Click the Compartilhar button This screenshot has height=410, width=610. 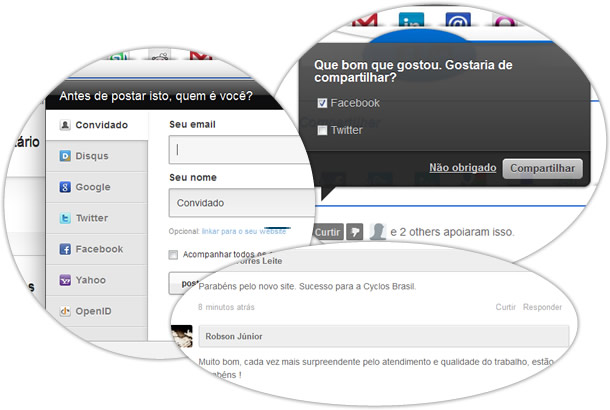click(542, 168)
